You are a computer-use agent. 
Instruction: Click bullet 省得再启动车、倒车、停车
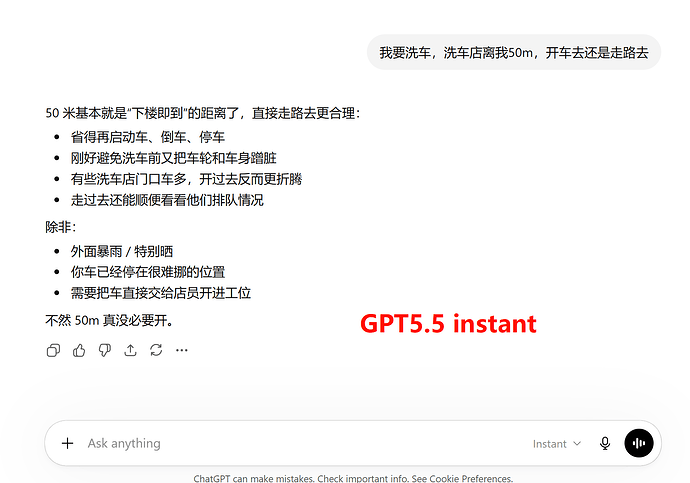click(x=148, y=137)
